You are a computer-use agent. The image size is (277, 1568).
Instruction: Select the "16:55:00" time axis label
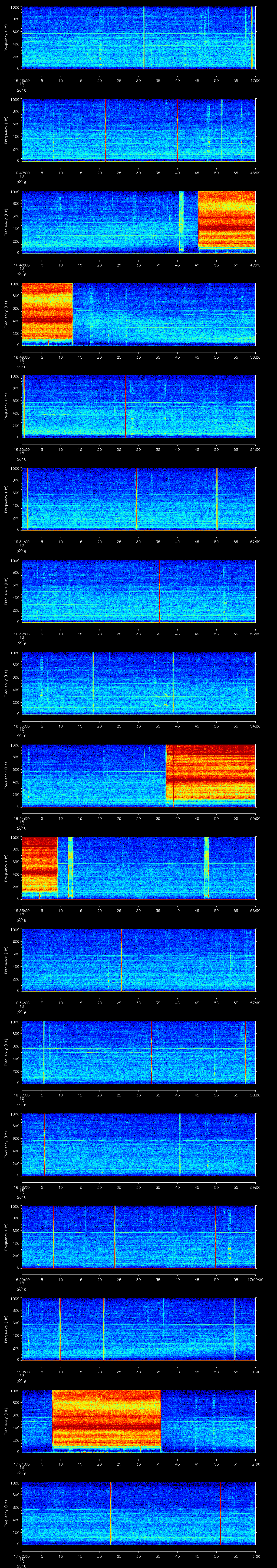pyautogui.click(x=22, y=910)
